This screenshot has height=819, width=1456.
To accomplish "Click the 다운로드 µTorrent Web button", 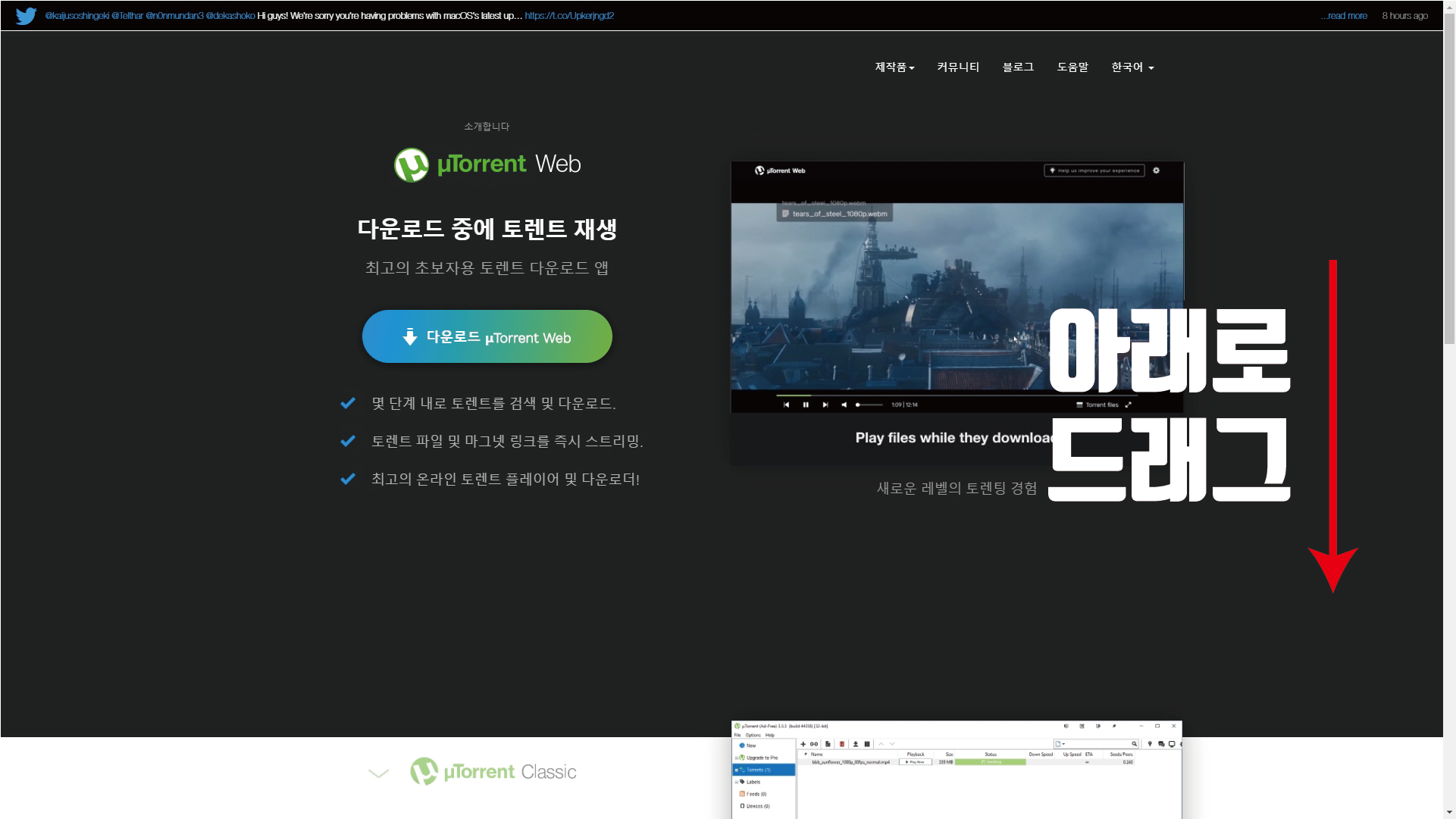I will 487,336.
